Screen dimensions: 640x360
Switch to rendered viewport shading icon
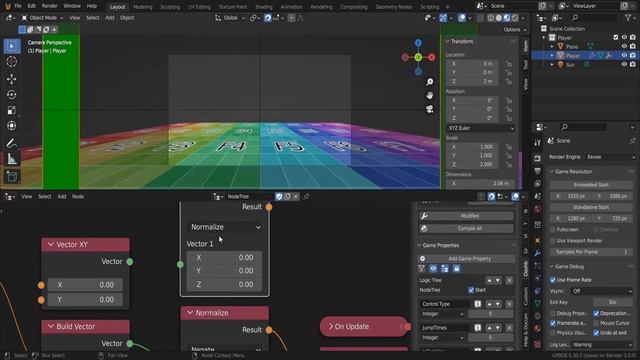point(515,18)
